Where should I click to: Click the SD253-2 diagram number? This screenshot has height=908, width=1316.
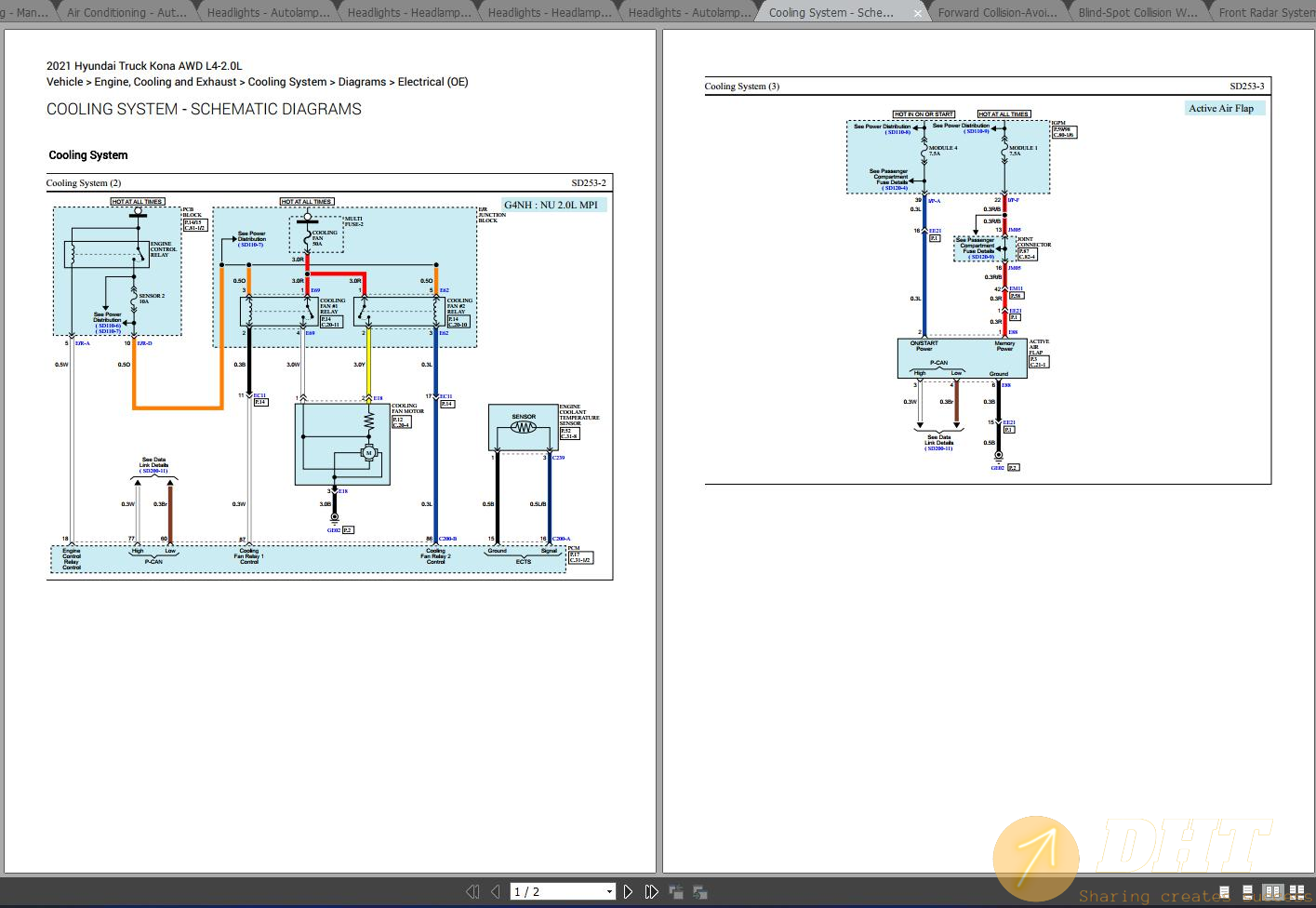589,183
